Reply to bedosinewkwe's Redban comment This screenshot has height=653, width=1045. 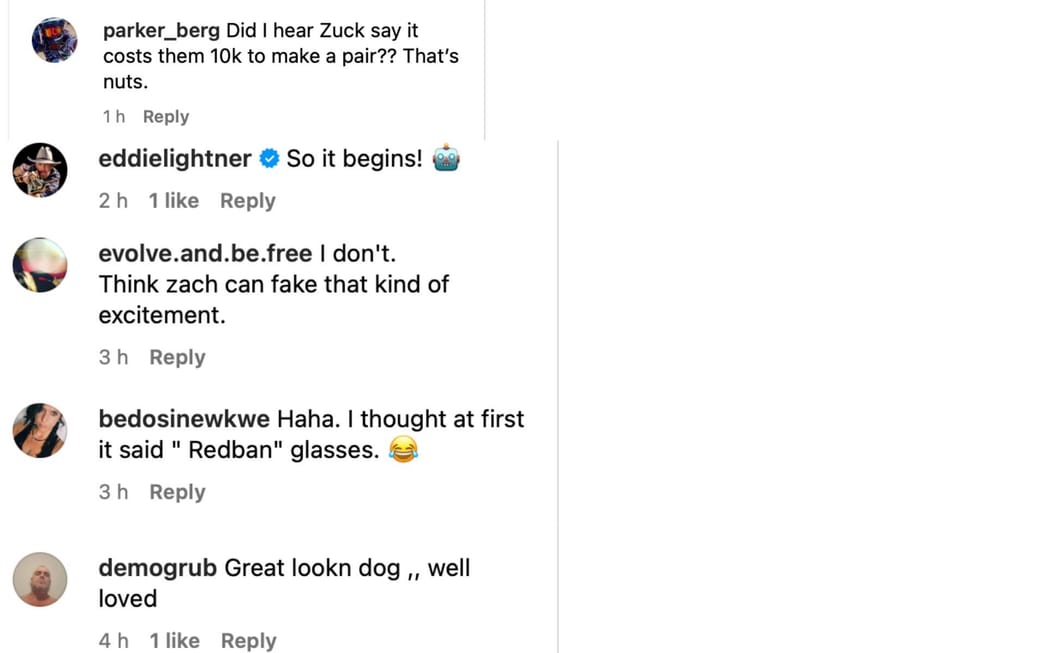[x=177, y=492]
